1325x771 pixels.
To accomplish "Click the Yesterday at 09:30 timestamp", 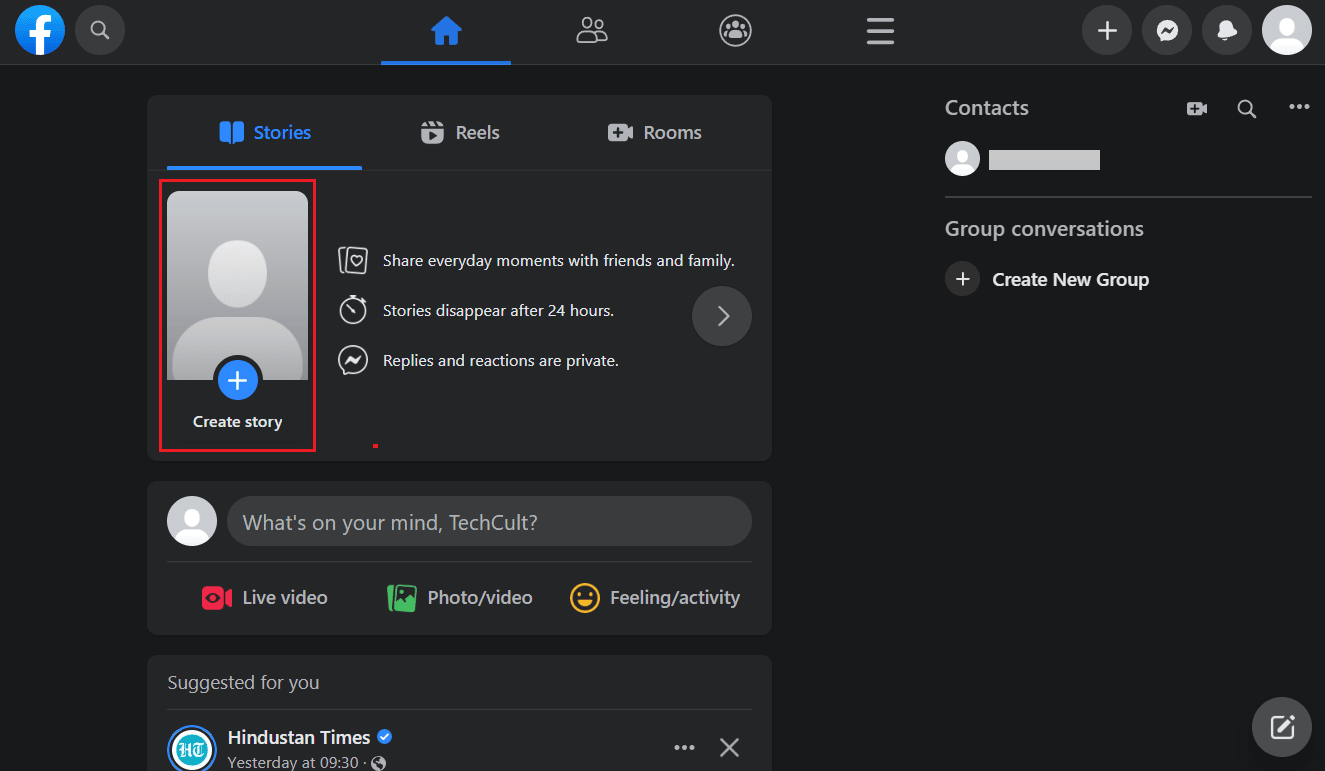I will pyautogui.click(x=295, y=762).
